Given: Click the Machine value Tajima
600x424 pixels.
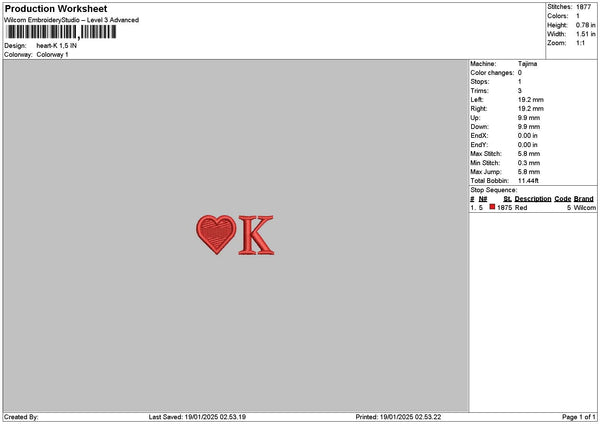Looking at the screenshot, I should point(527,64).
